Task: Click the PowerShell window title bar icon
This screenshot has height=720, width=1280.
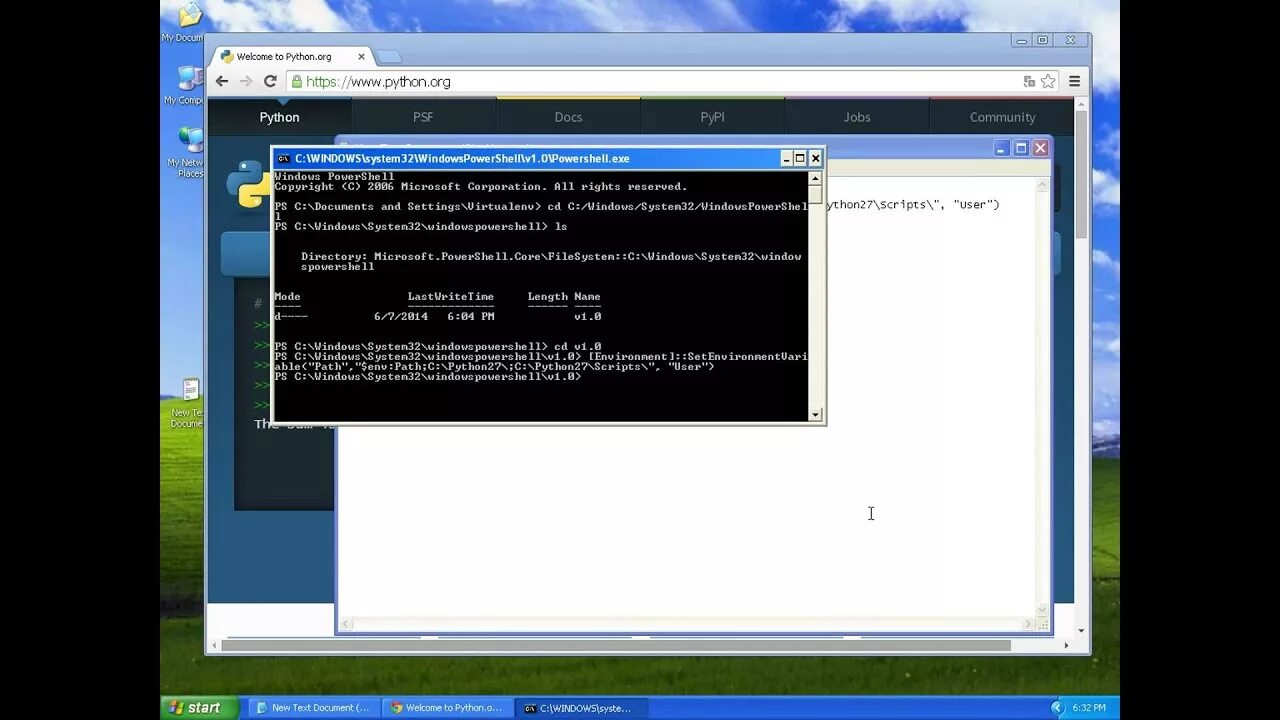Action: (x=284, y=158)
